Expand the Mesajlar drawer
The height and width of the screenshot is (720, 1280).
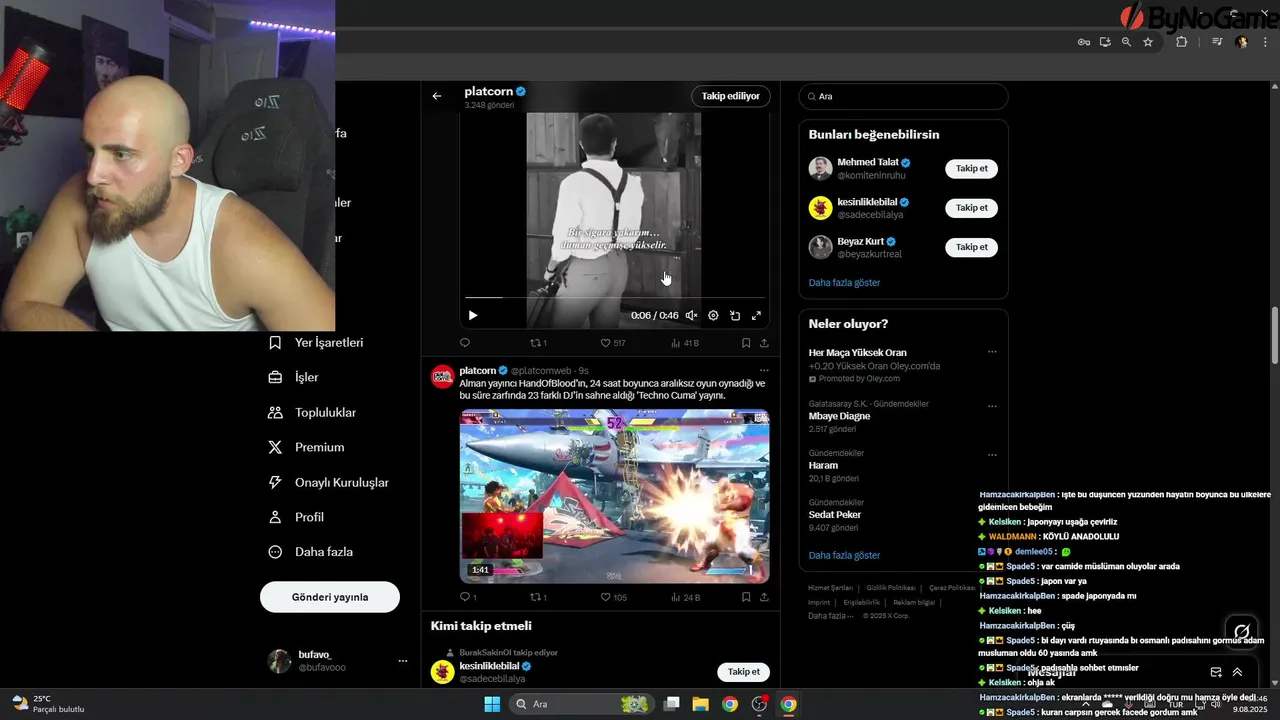[1237, 672]
